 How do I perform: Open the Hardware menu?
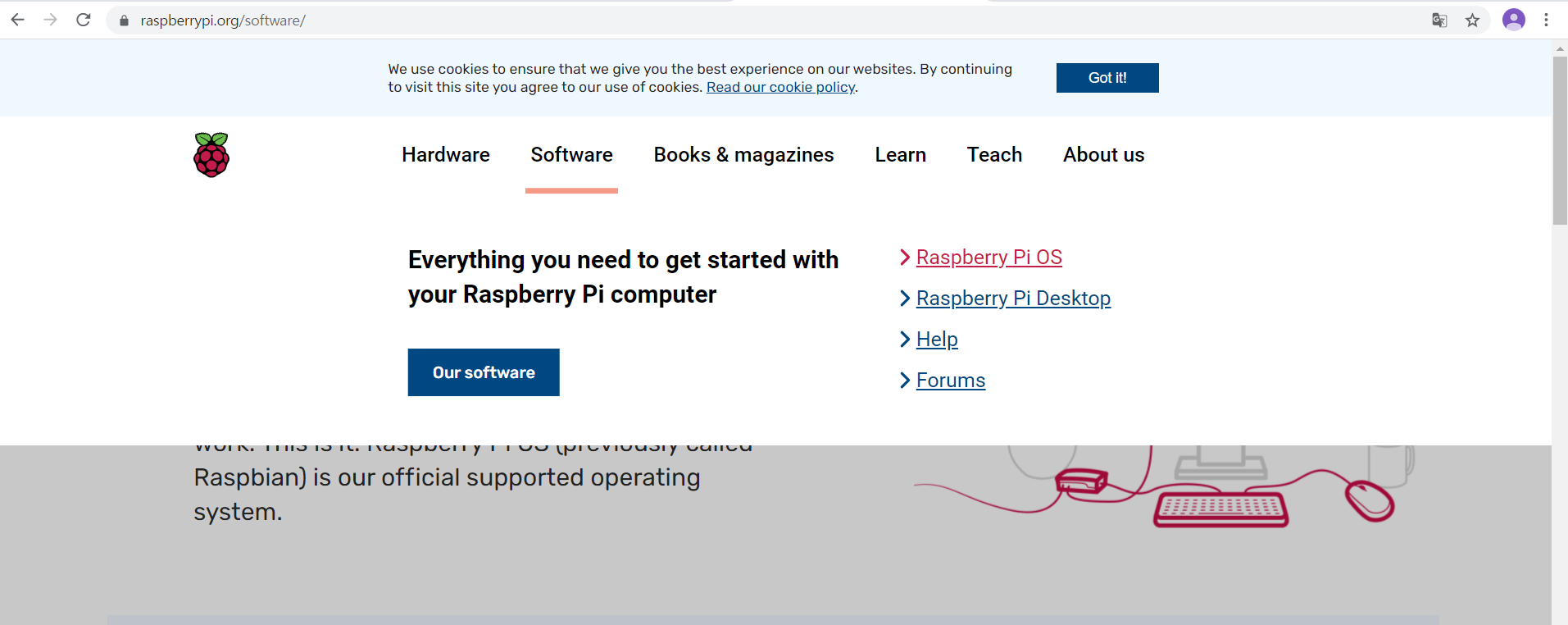point(446,154)
